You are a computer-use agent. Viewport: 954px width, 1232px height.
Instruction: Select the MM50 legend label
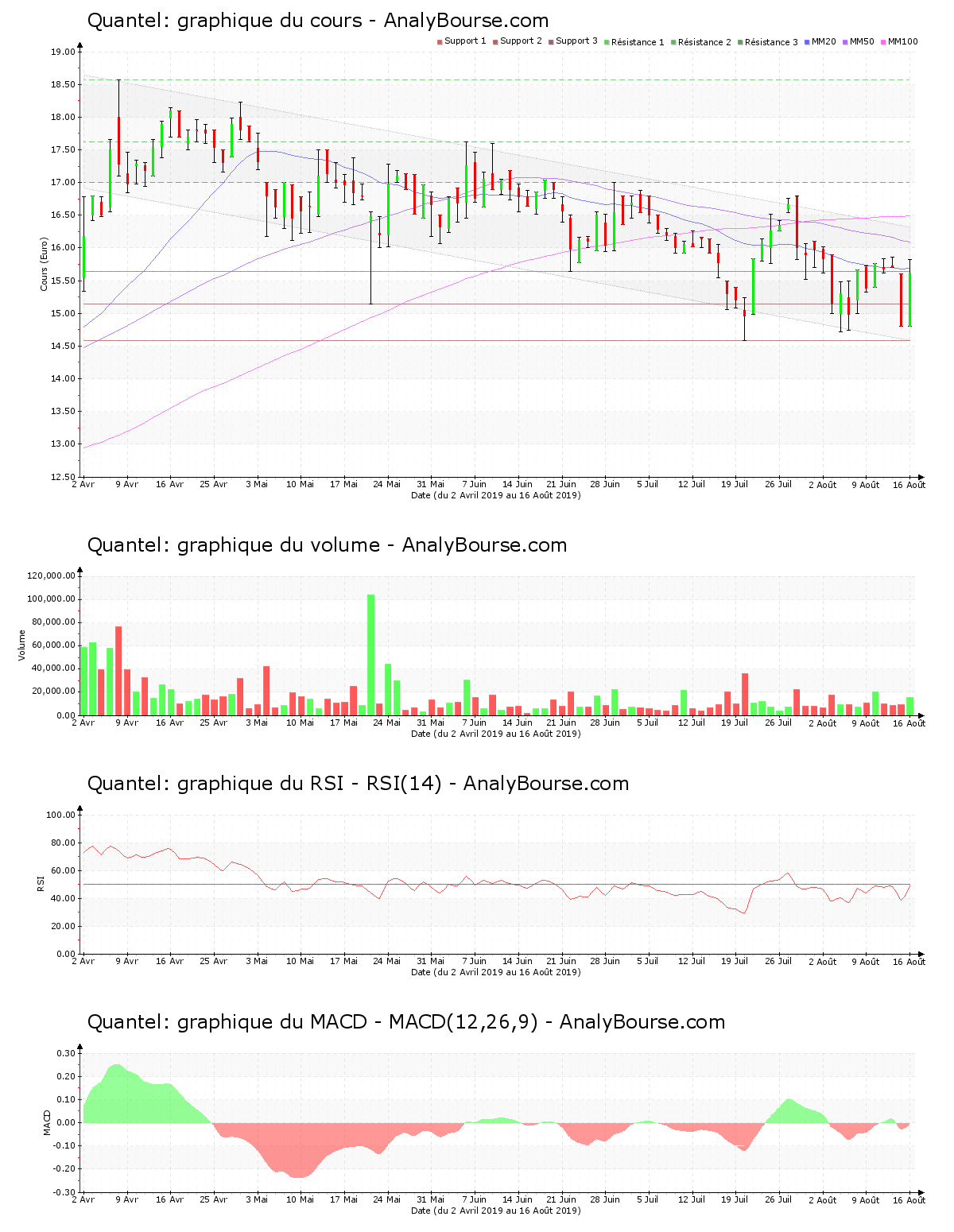pos(862,41)
